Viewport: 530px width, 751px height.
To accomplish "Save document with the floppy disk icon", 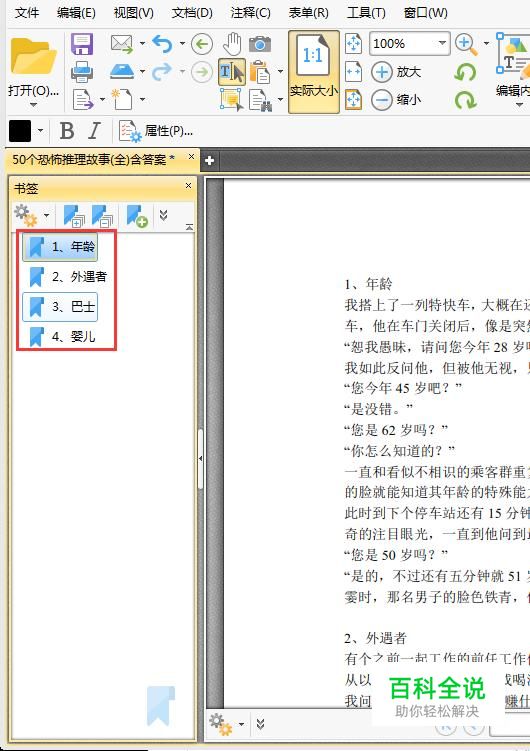I will (x=82, y=44).
